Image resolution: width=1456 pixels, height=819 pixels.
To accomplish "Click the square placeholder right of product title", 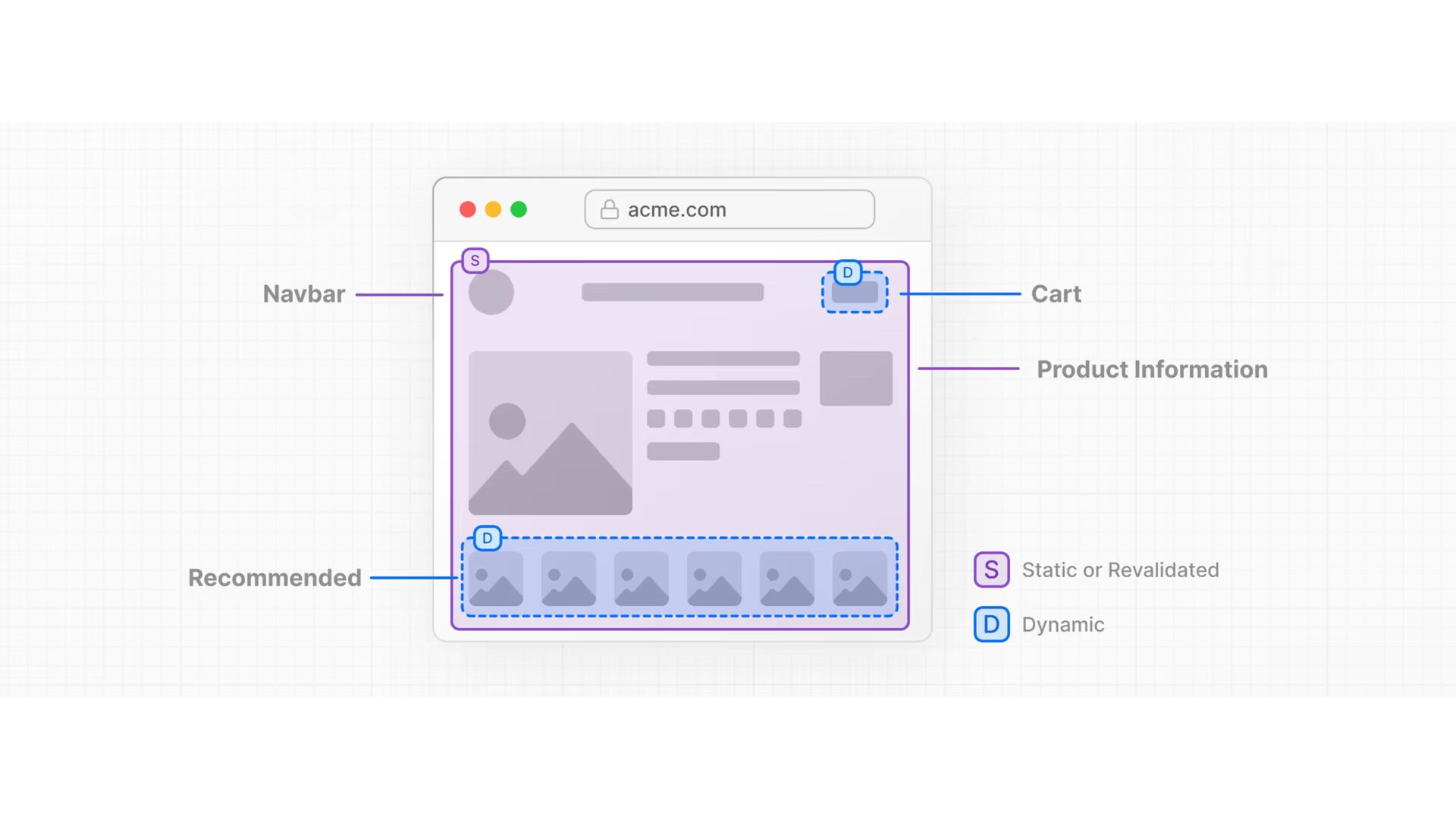I will (855, 378).
